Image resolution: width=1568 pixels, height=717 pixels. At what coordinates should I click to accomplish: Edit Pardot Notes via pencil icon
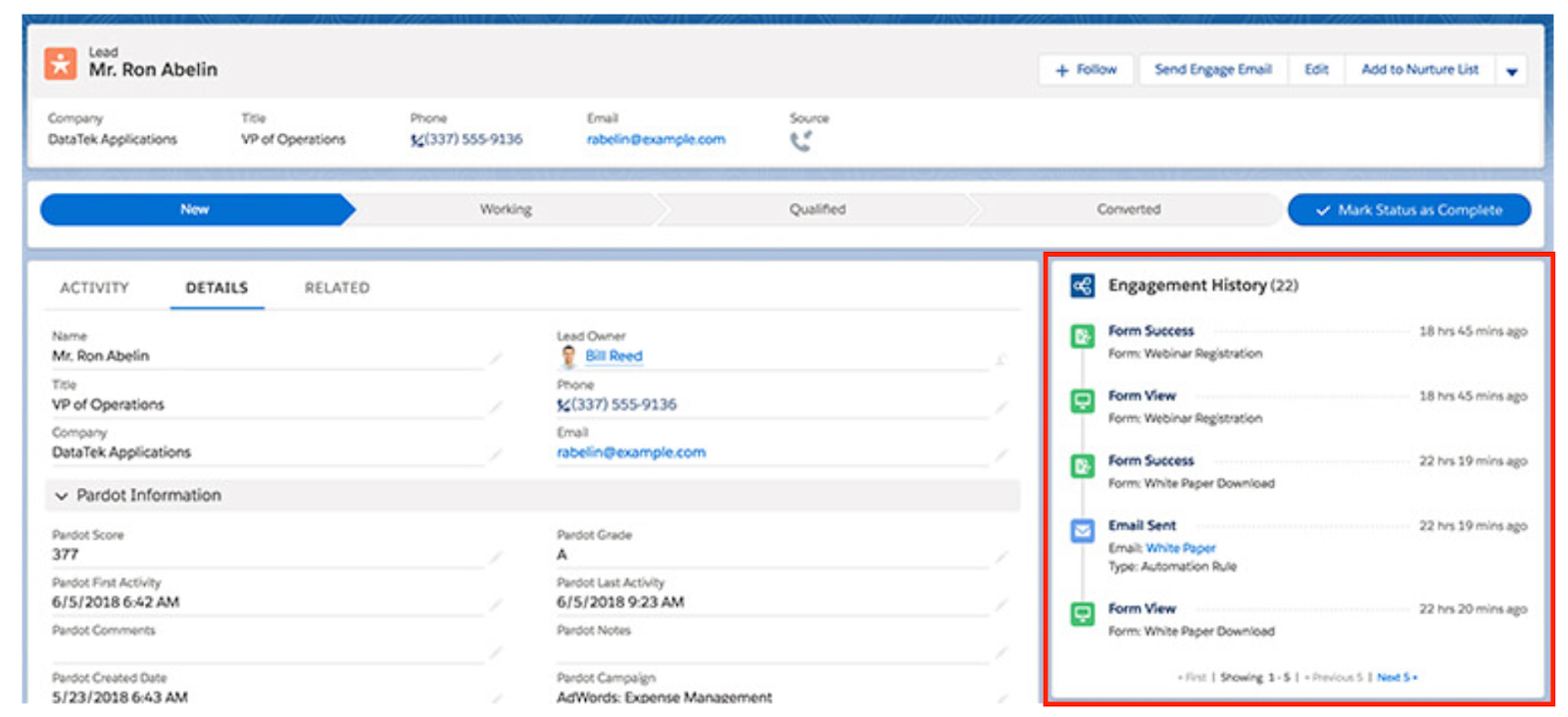point(1001,651)
